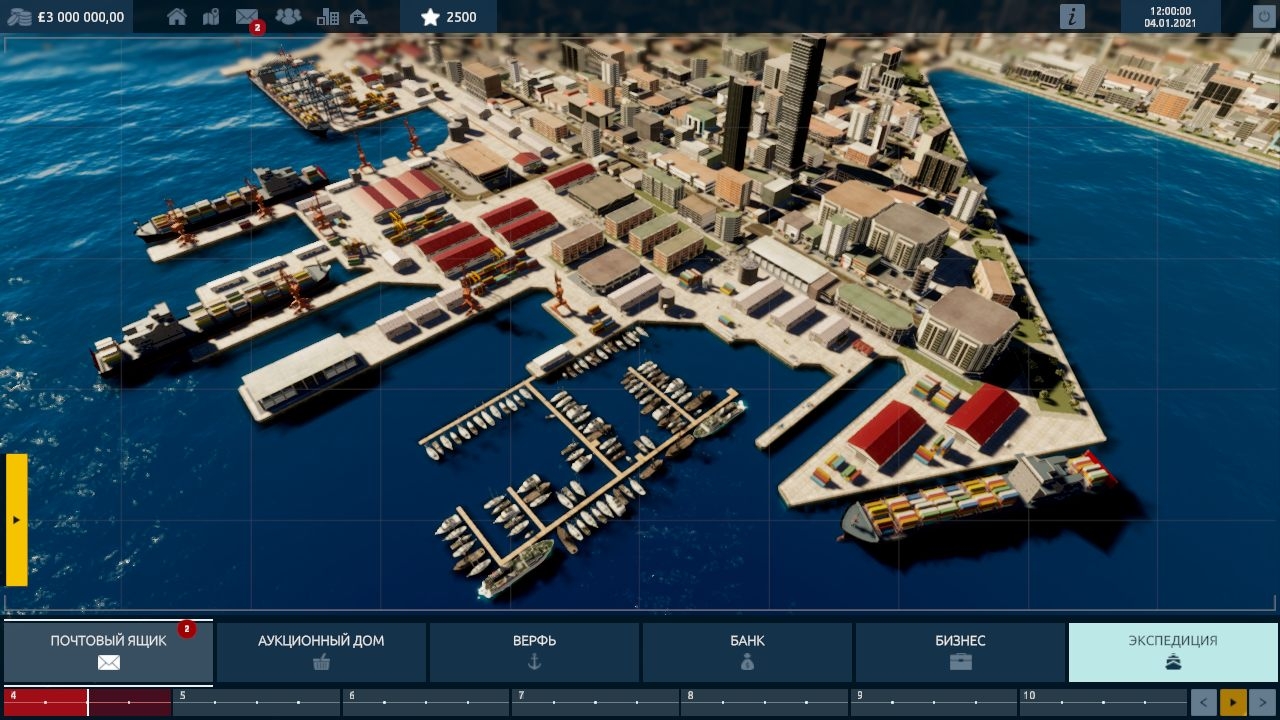Click the home icon in top toolbar
The width and height of the screenshot is (1280, 720).
(177, 17)
